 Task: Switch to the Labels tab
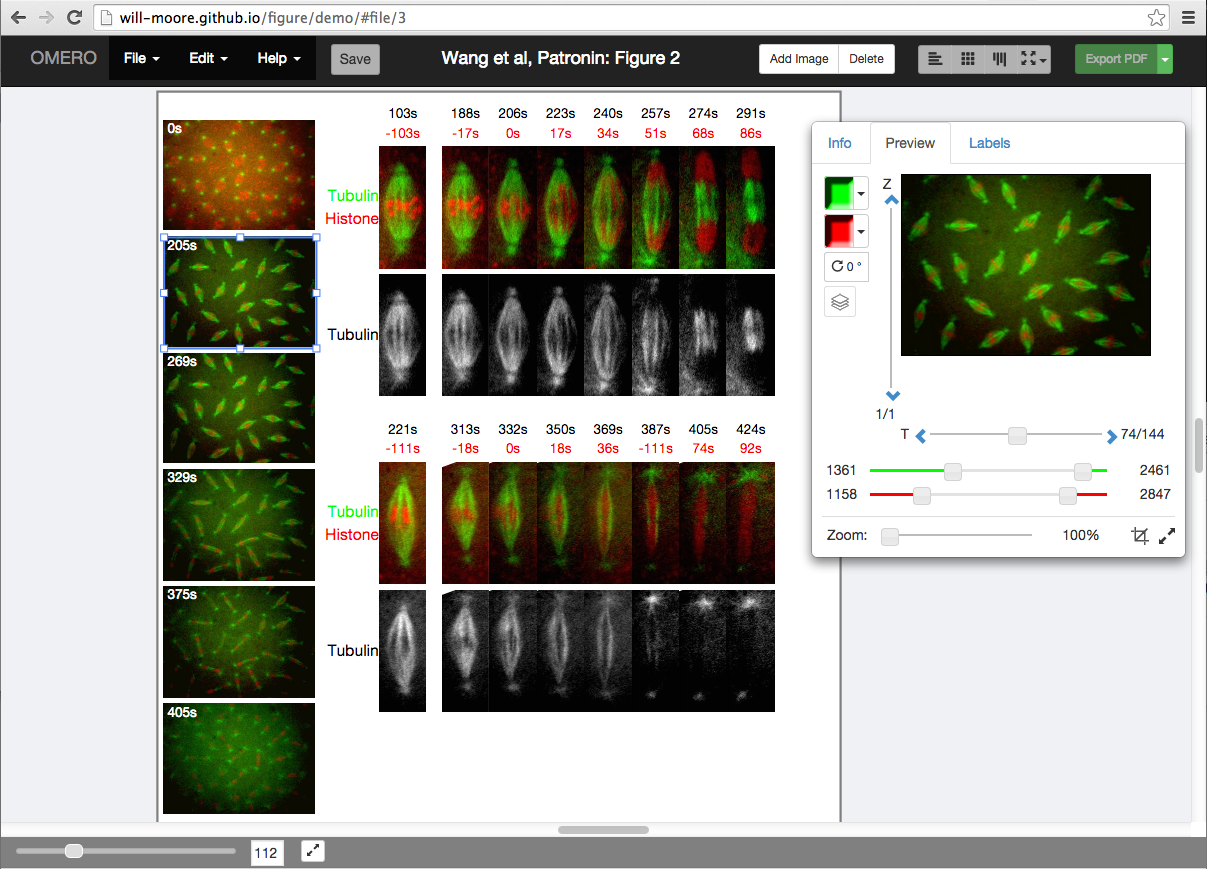pyautogui.click(x=989, y=143)
